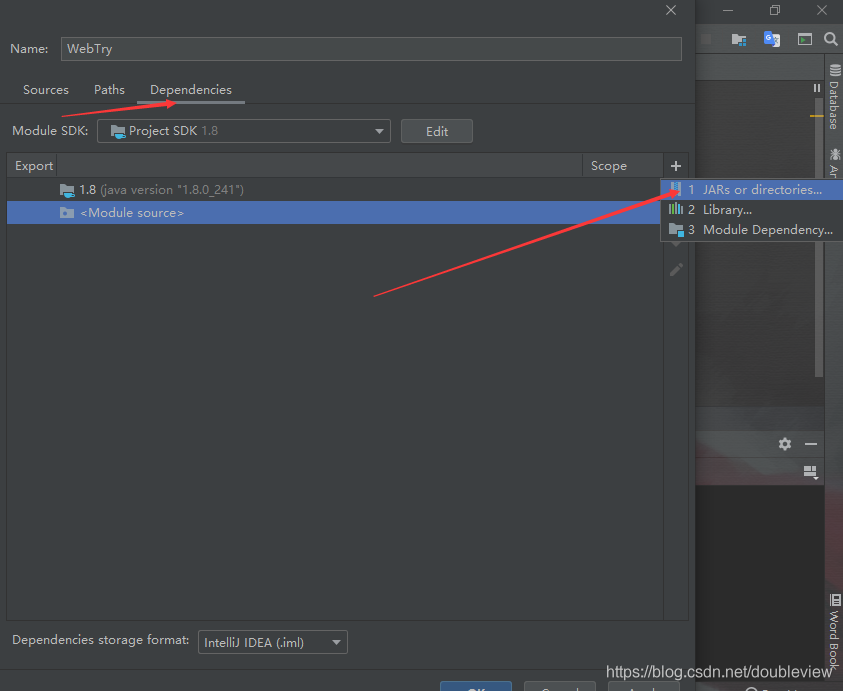843x691 pixels.
Task: Click the pencil edit icon beside dependency list
Action: pyautogui.click(x=676, y=269)
